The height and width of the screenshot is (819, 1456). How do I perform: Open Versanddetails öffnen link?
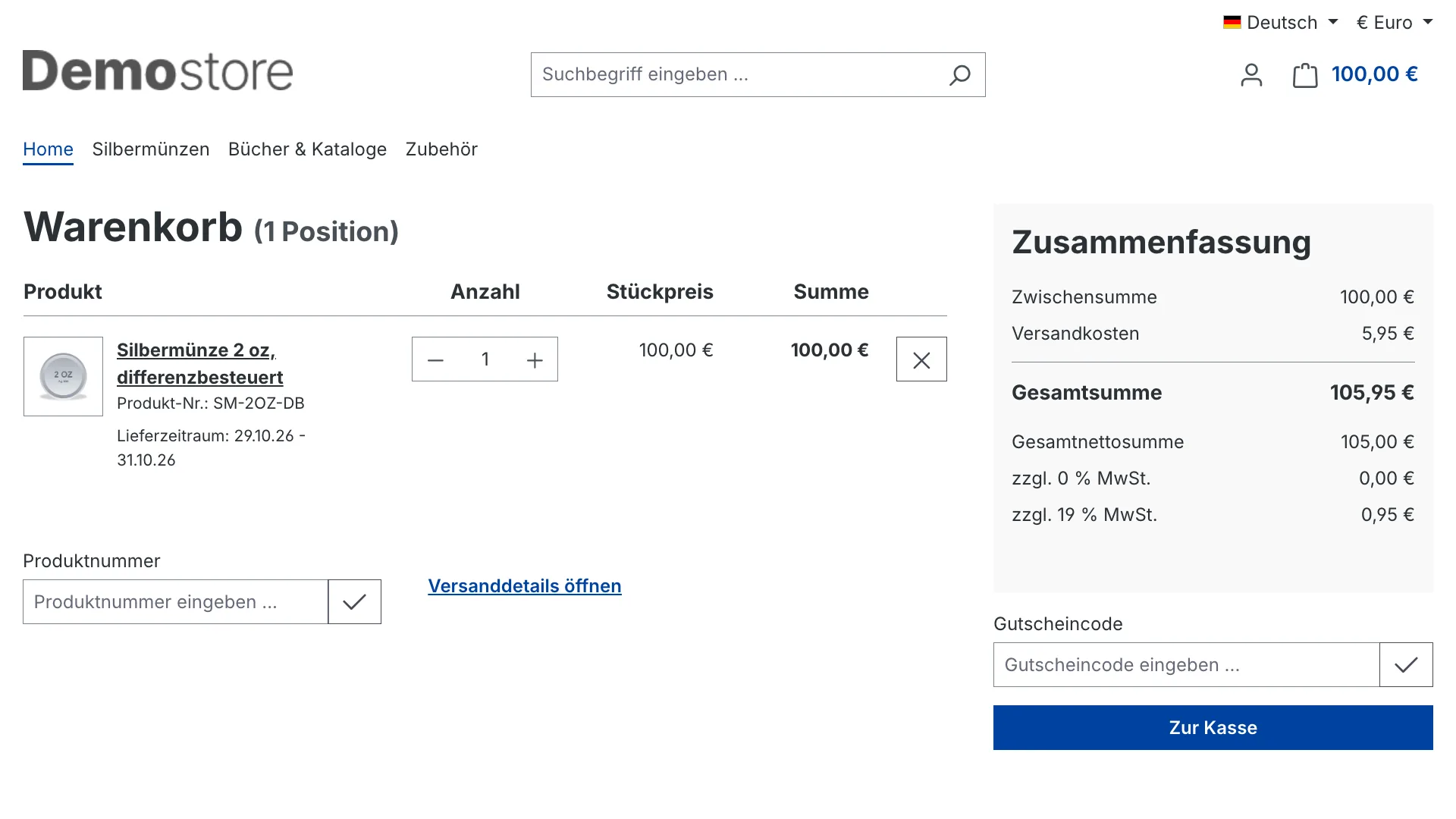[x=525, y=586]
